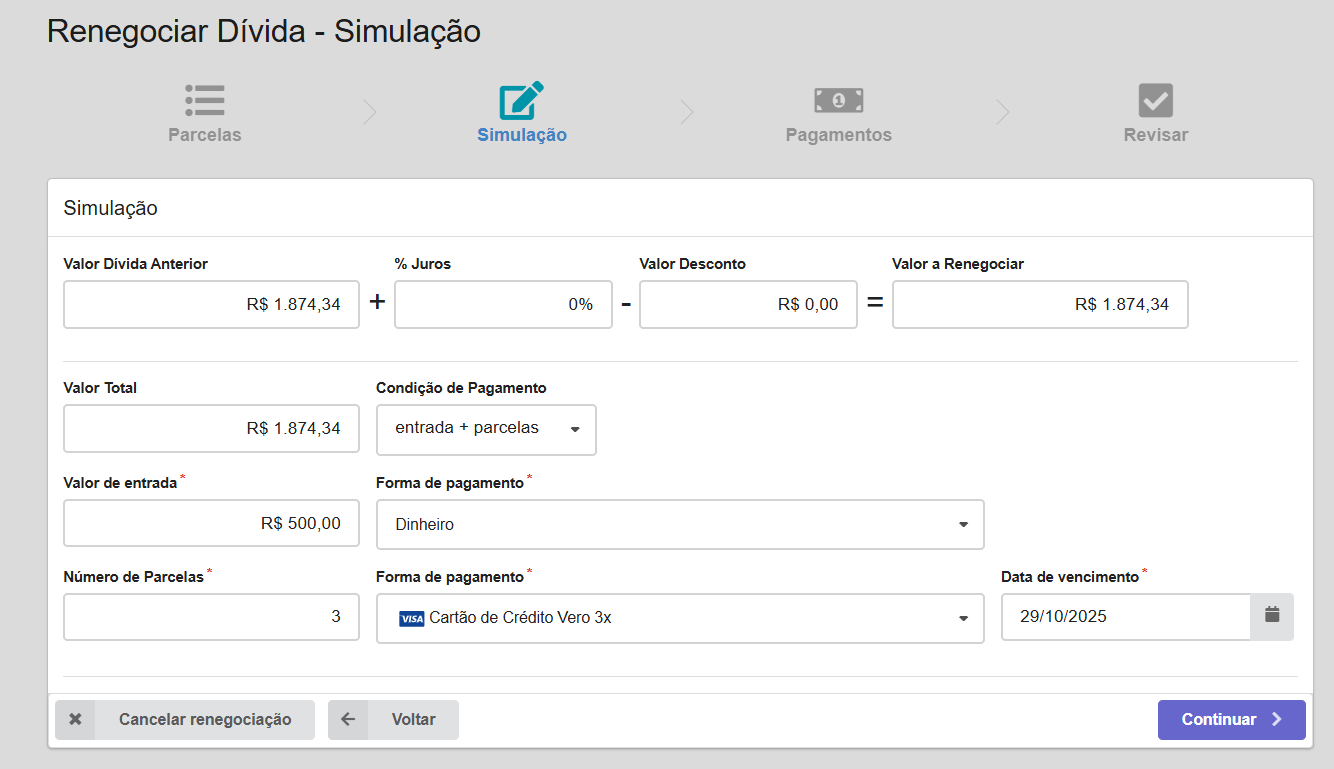Click the Data de vencimento date field
Screen dimensions: 1334x769
click(1125, 617)
